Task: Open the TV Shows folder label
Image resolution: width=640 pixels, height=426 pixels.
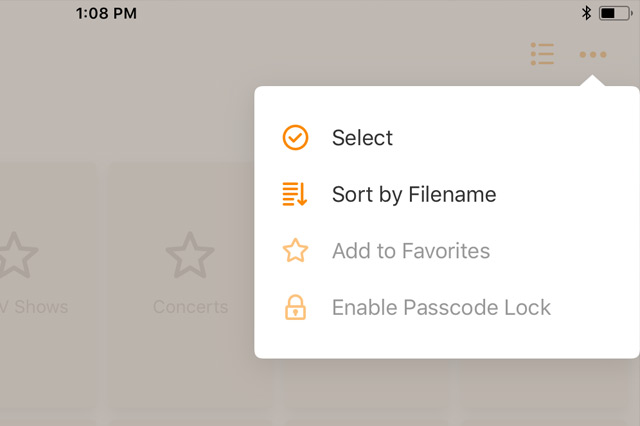Action: (x=34, y=307)
